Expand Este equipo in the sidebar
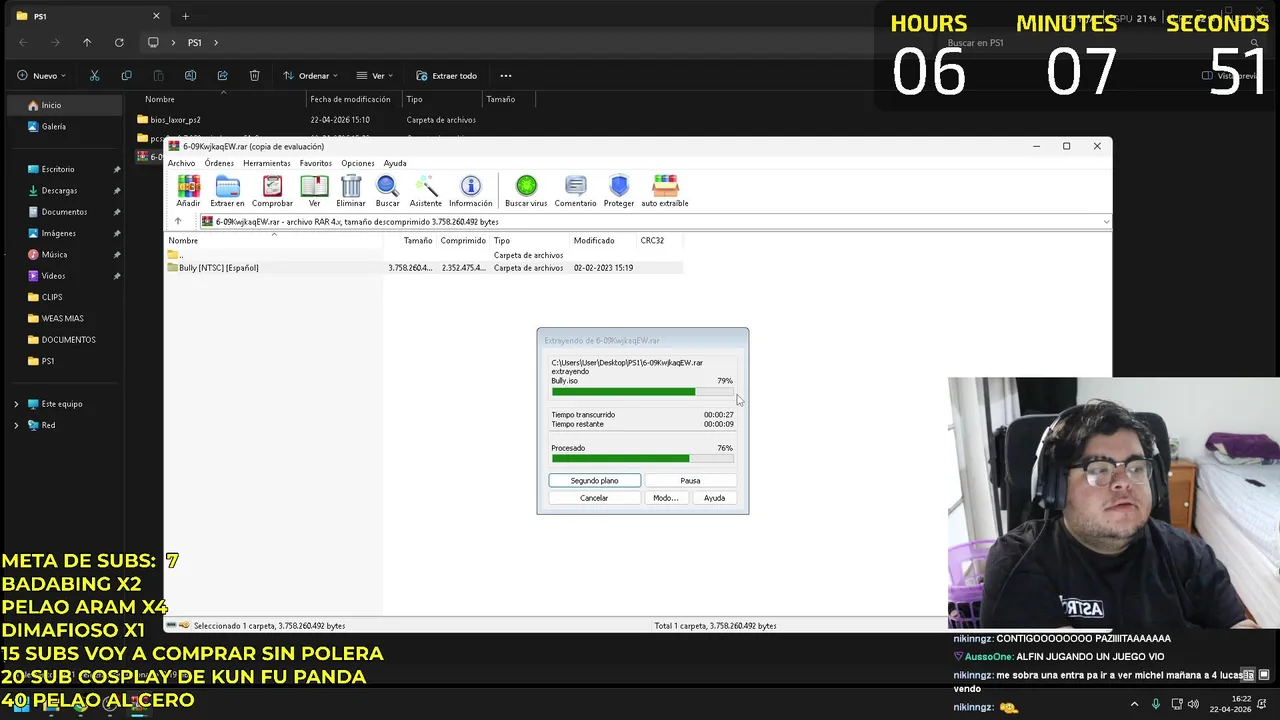The height and width of the screenshot is (720, 1280). pyautogui.click(x=16, y=404)
